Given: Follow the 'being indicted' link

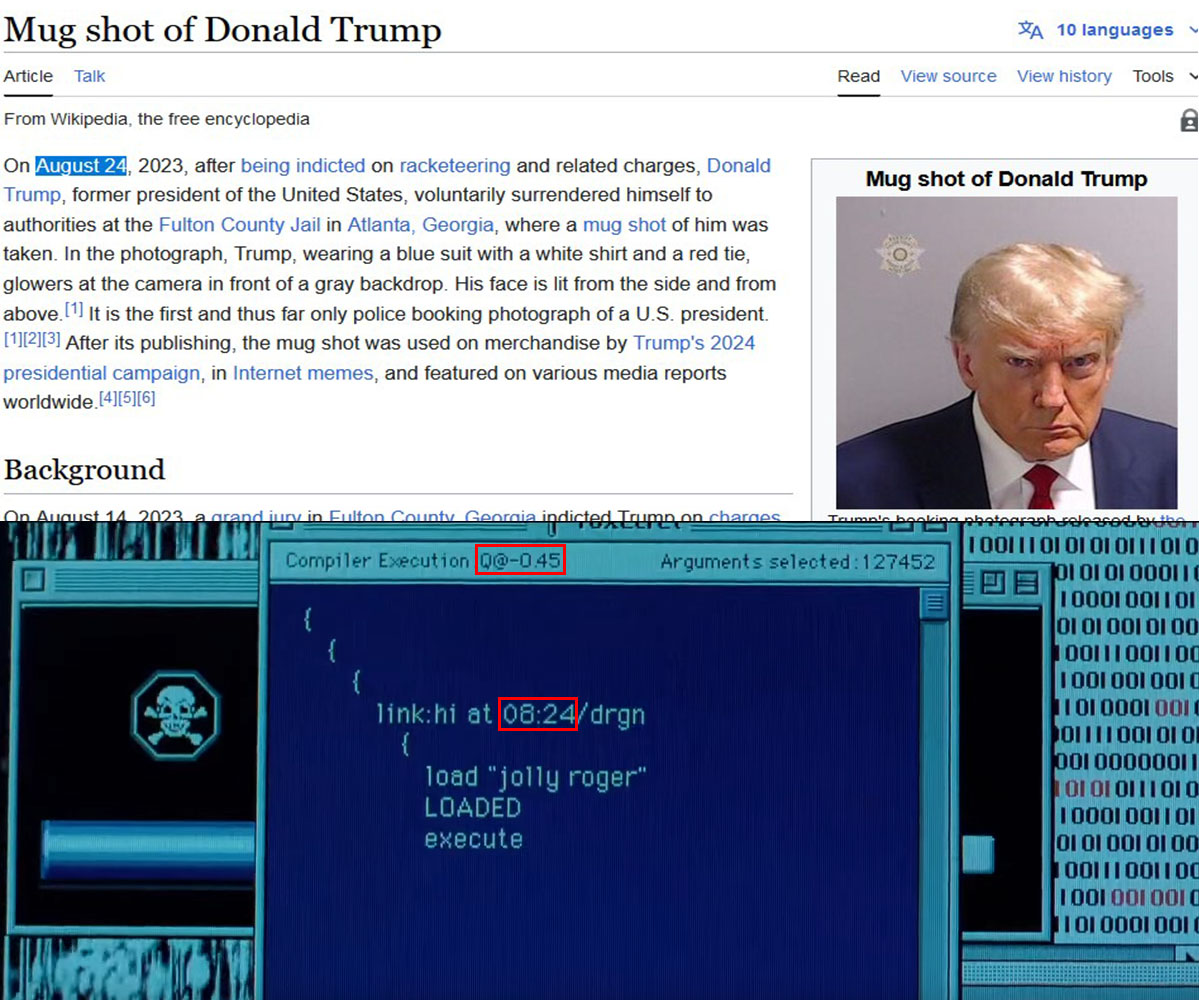Looking at the screenshot, I should click(x=303, y=166).
